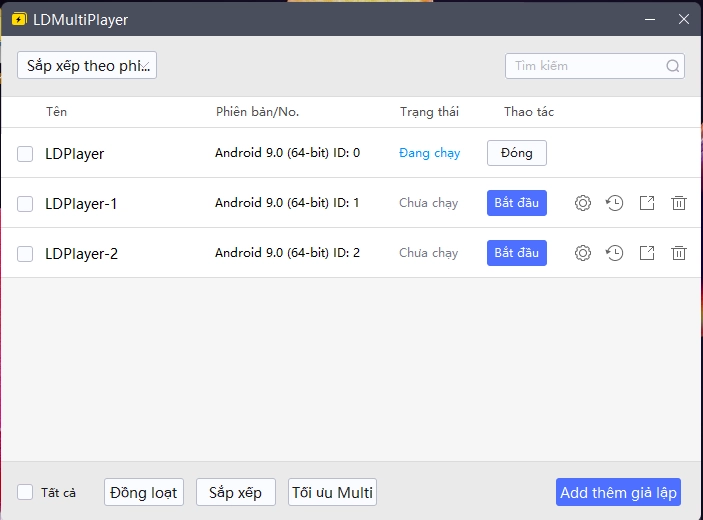Viewport: 703px width, 520px height.
Task: Open settings gear for LDPlayer-1
Action: [x=583, y=203]
